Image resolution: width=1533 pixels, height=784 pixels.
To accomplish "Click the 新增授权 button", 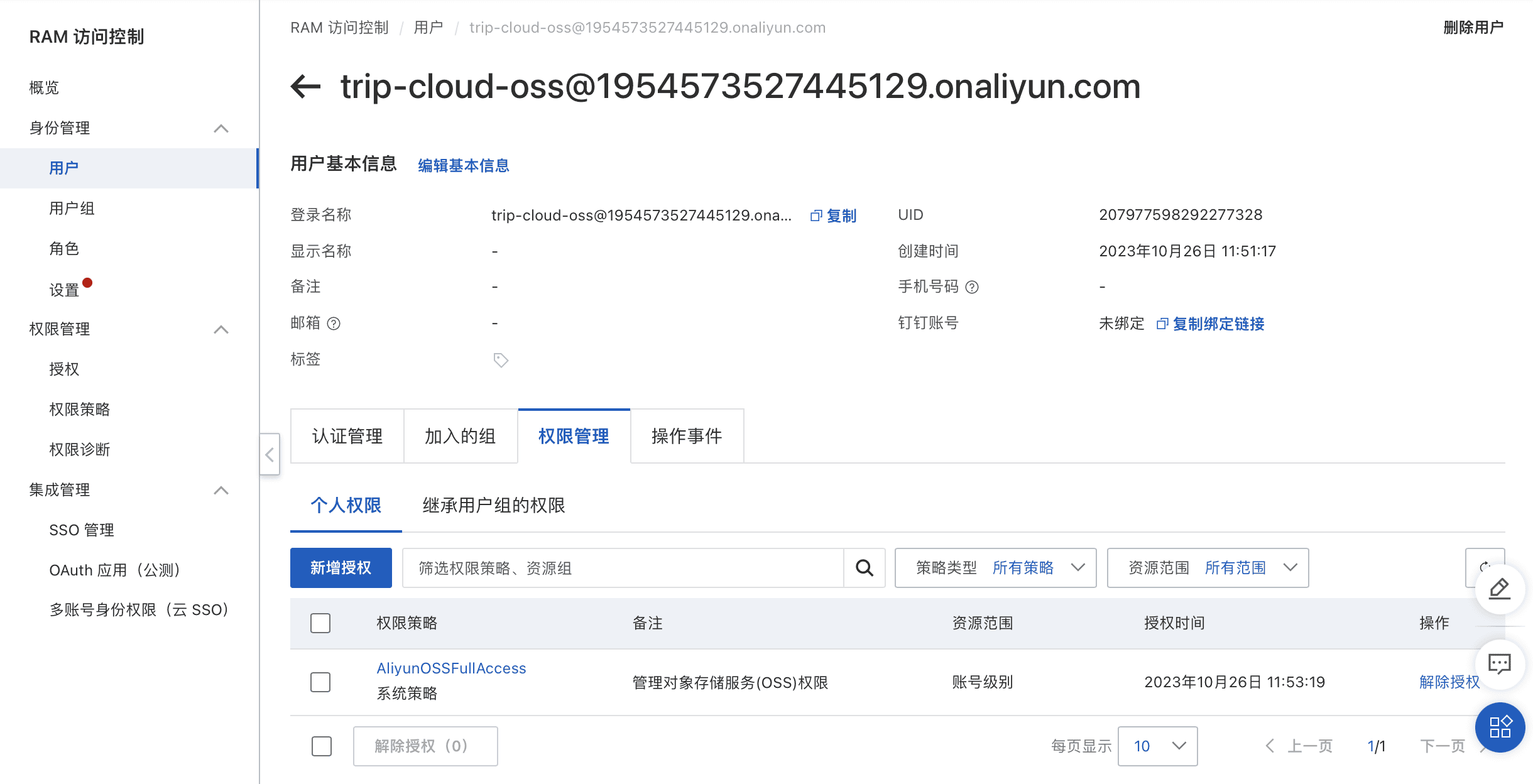I will click(341, 568).
